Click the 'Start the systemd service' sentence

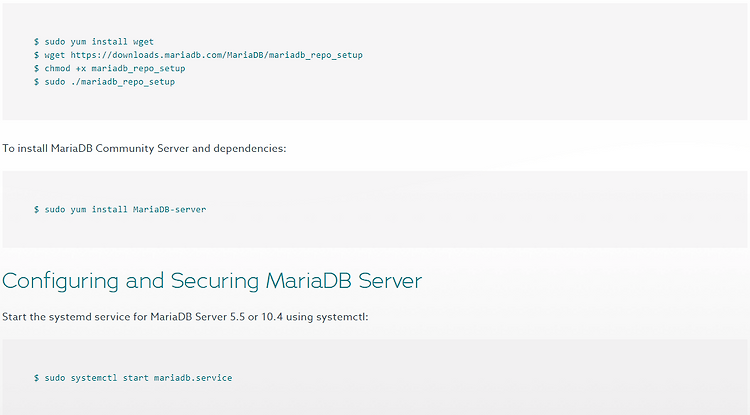(x=185, y=317)
